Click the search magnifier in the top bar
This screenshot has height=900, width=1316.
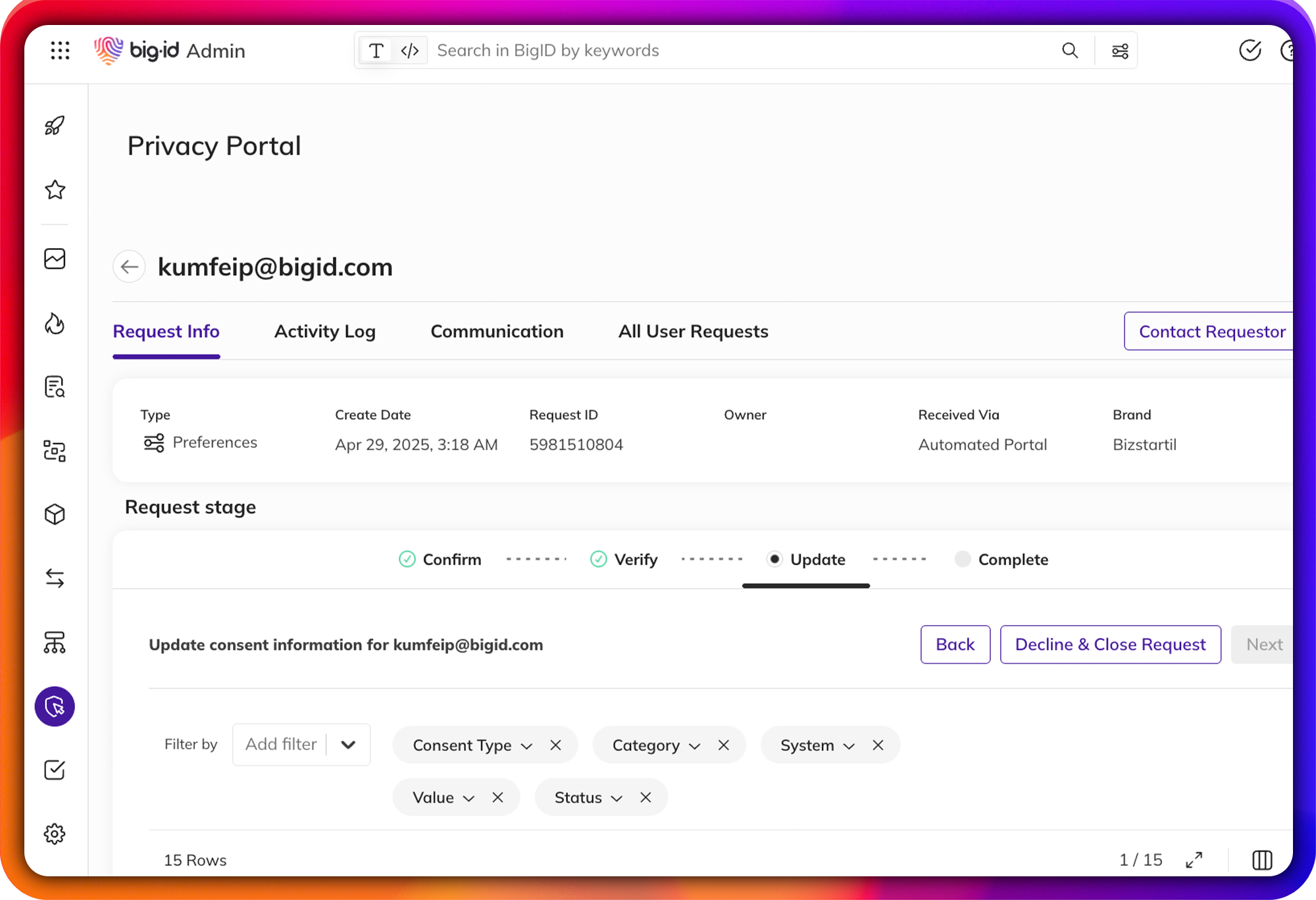click(1070, 50)
